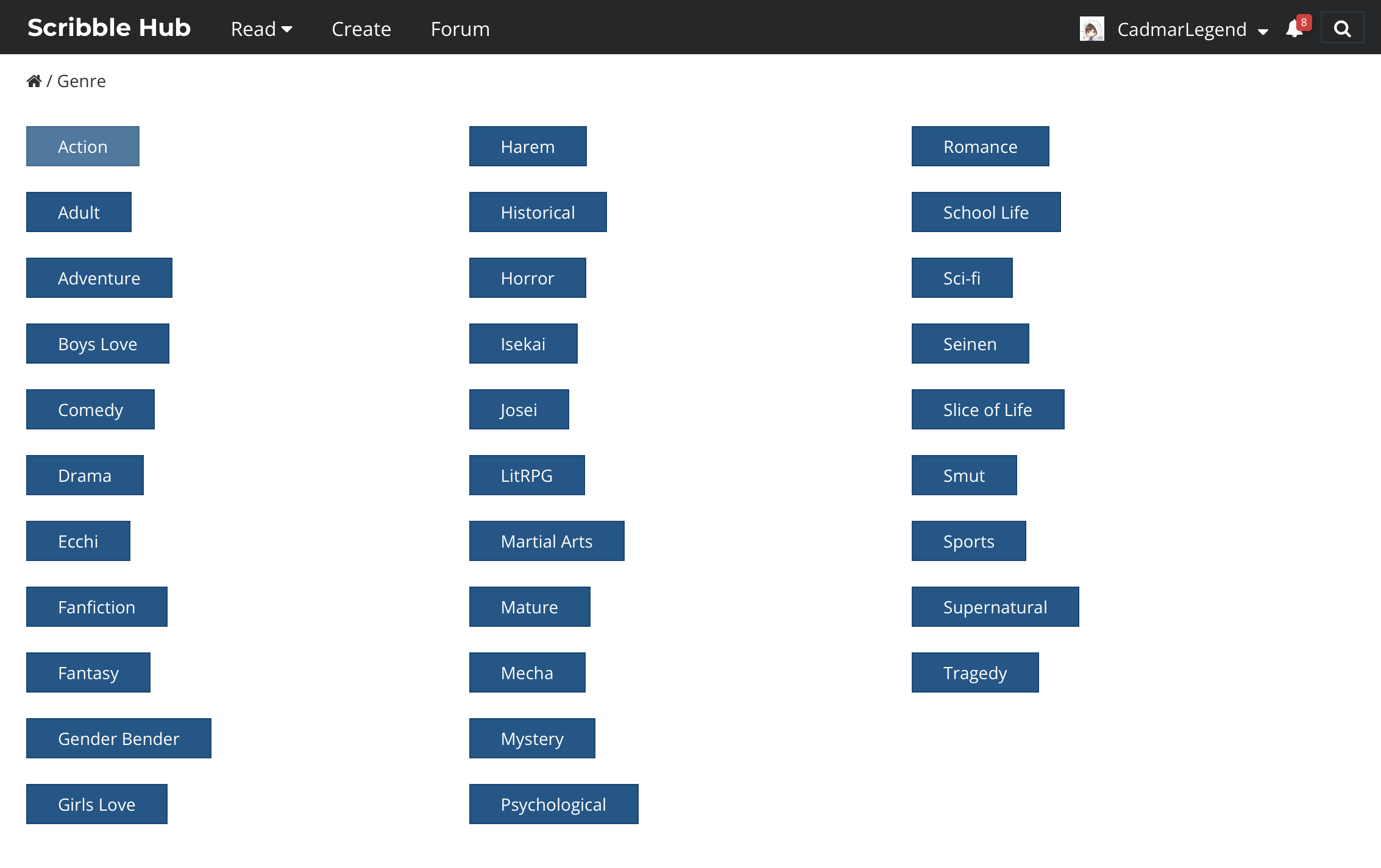The width and height of the screenshot is (1381, 868).
Task: Pick the Supernatural genre
Action: [995, 607]
